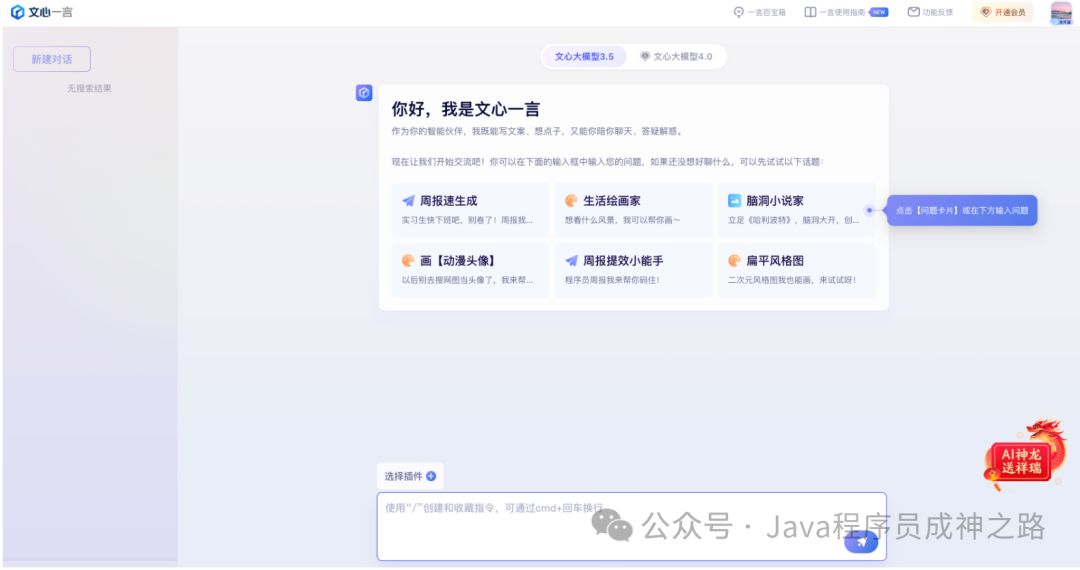The height and width of the screenshot is (570, 1080).
Task: Click the 文心一言 logo in header
Action: coord(41,12)
